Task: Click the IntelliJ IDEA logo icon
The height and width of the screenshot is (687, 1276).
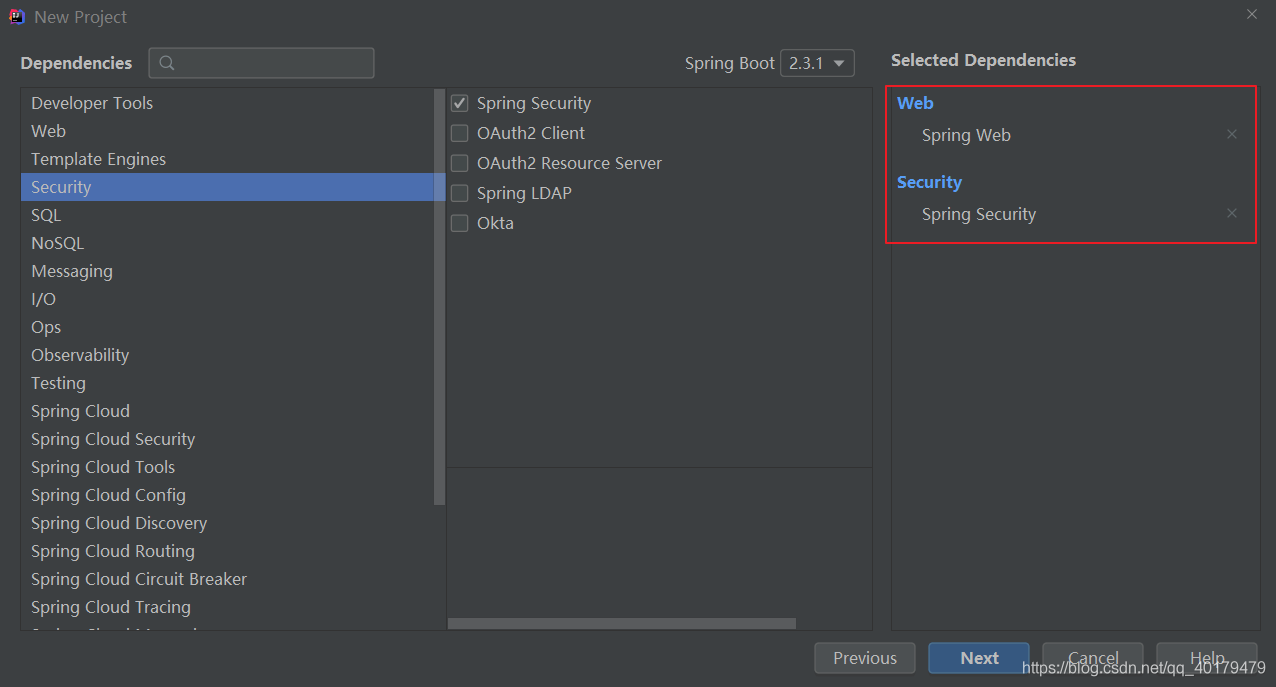Action: click(x=17, y=16)
